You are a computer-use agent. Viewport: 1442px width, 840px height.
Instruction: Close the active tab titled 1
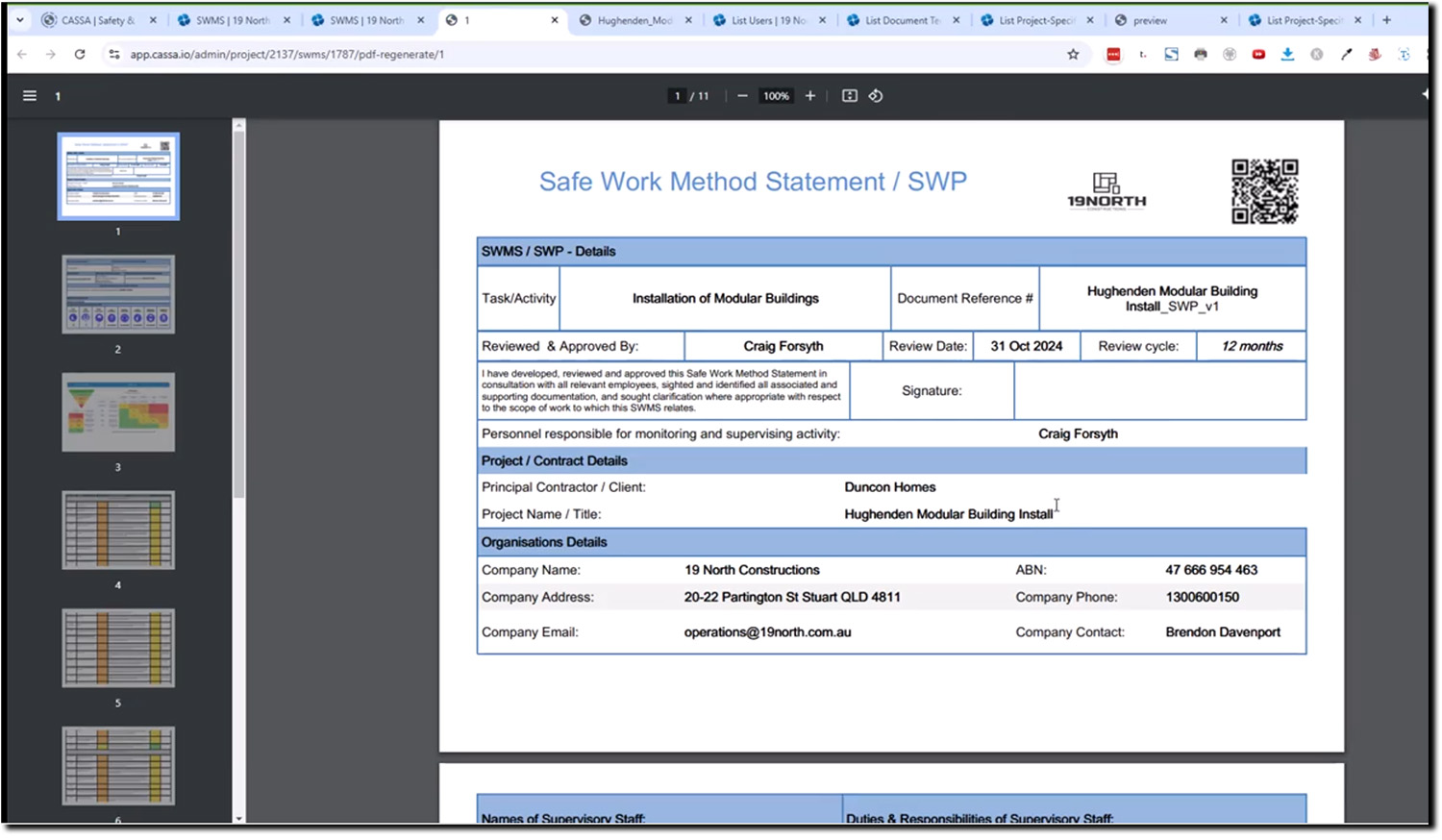pyautogui.click(x=555, y=20)
